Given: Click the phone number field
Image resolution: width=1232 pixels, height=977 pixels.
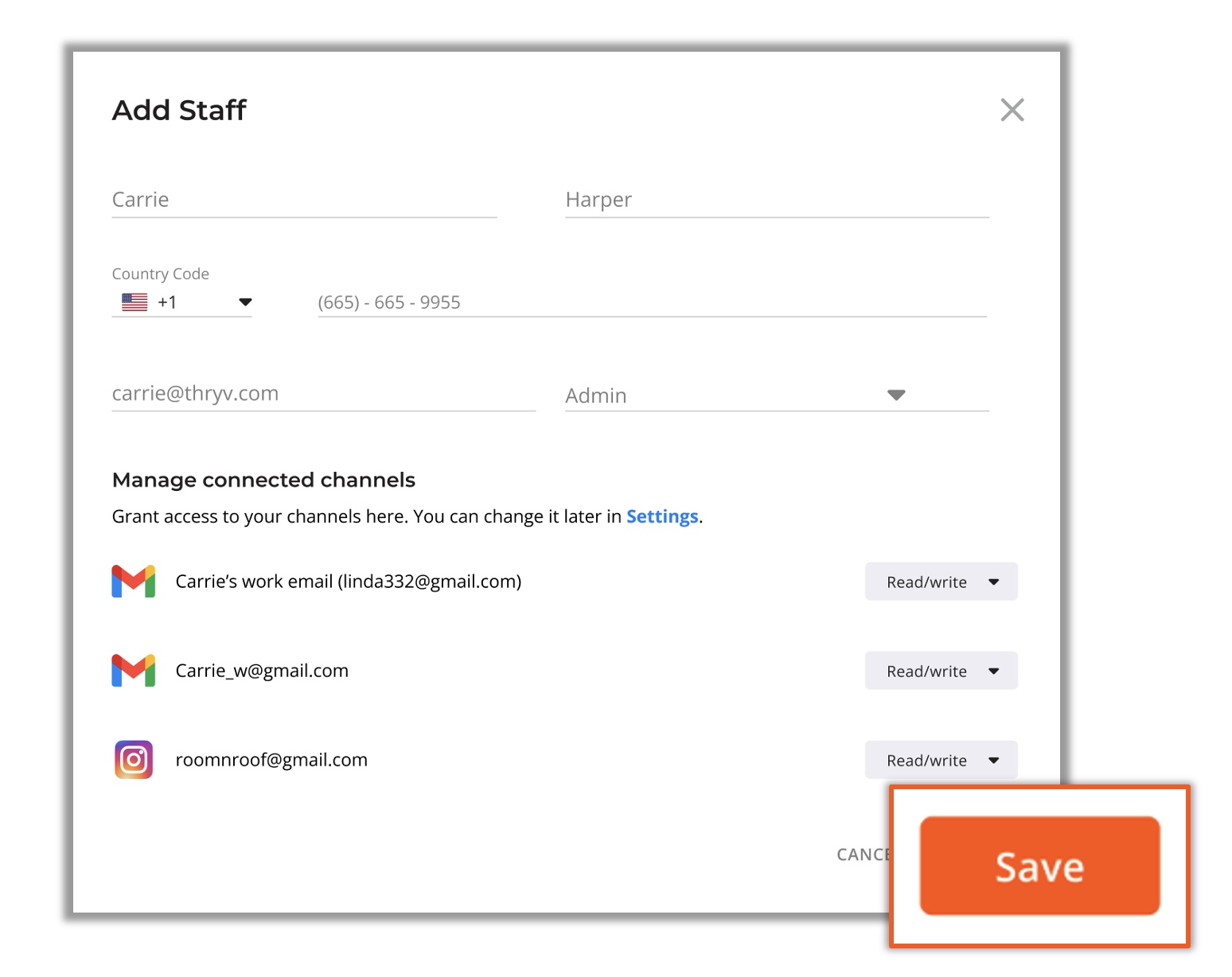Looking at the screenshot, I should pos(652,302).
